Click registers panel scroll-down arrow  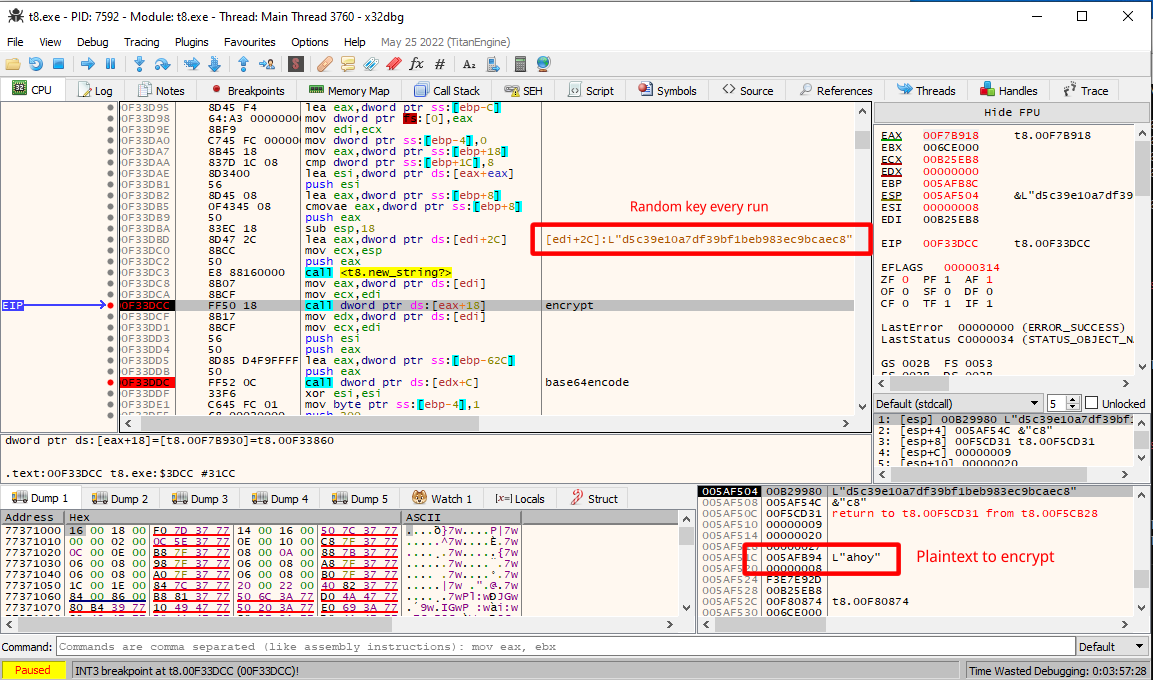pyautogui.click(x=1142, y=366)
